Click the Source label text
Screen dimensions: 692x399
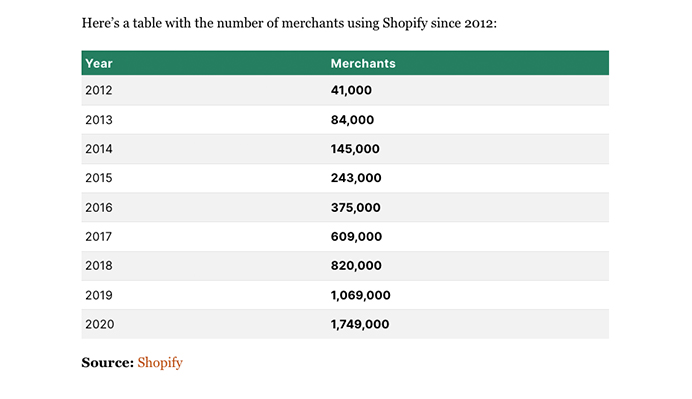point(107,363)
